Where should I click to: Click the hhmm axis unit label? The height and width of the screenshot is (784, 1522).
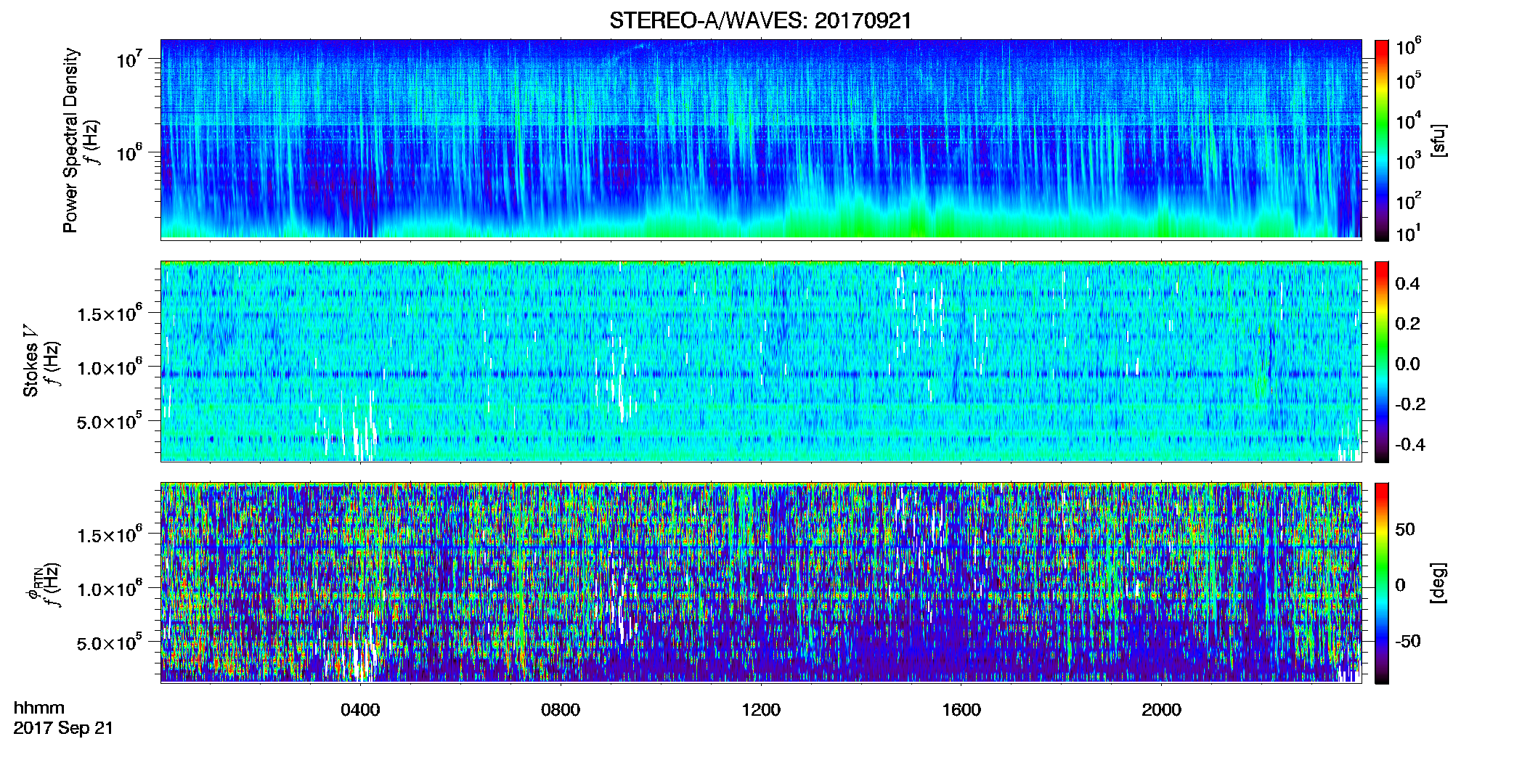tap(39, 708)
